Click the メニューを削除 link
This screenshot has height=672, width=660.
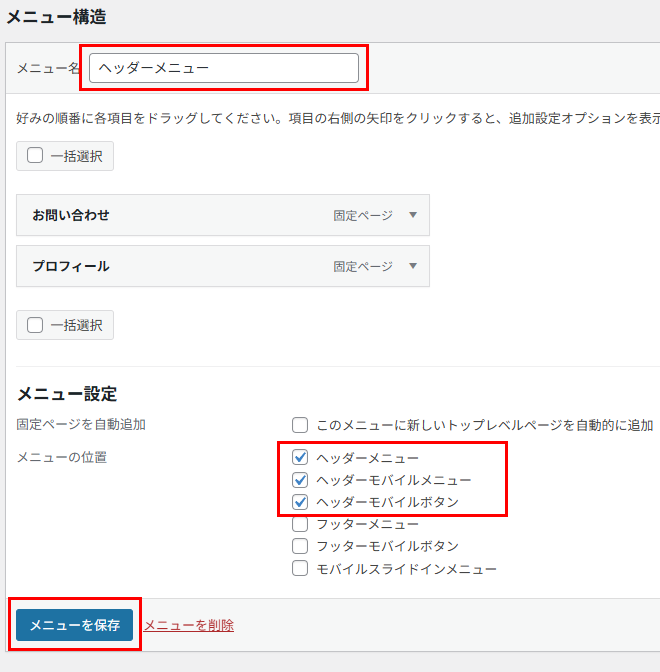pyautogui.click(x=189, y=625)
